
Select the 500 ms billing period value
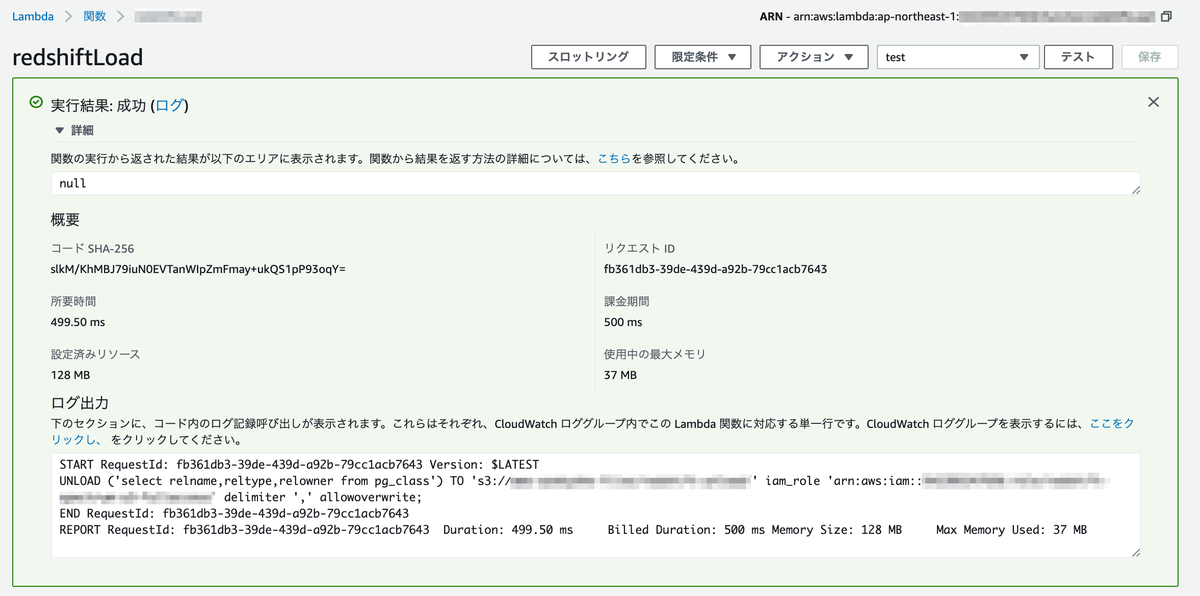tap(623, 322)
